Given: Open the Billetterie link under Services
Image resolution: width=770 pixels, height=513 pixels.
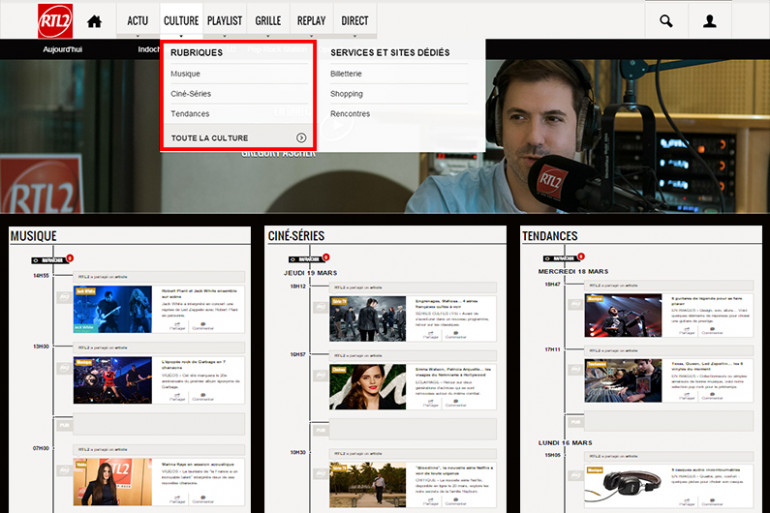Looking at the screenshot, I should tap(346, 74).
